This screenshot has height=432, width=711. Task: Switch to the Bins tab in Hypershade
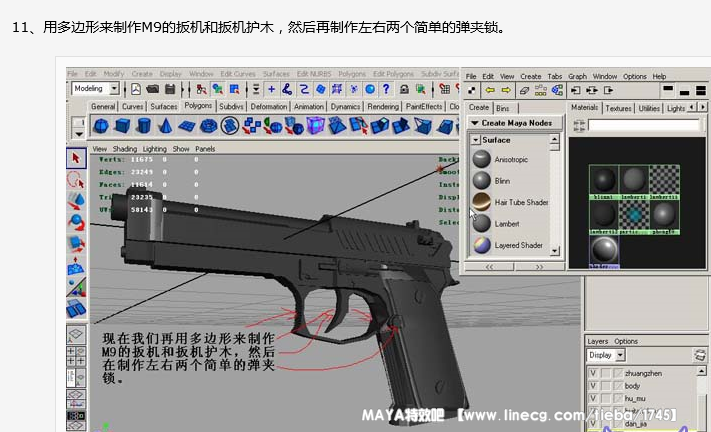click(502, 108)
